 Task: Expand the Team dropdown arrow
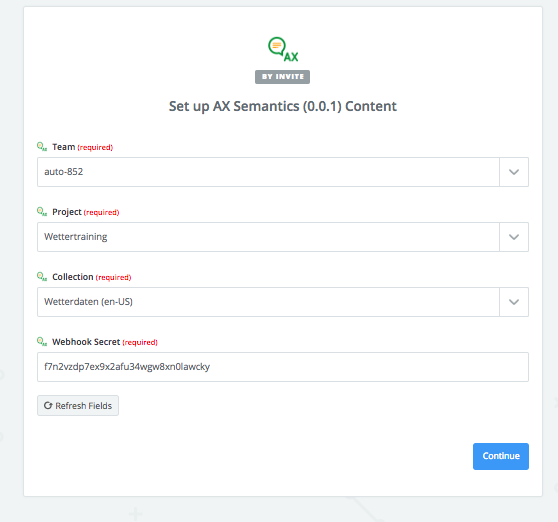[514, 172]
